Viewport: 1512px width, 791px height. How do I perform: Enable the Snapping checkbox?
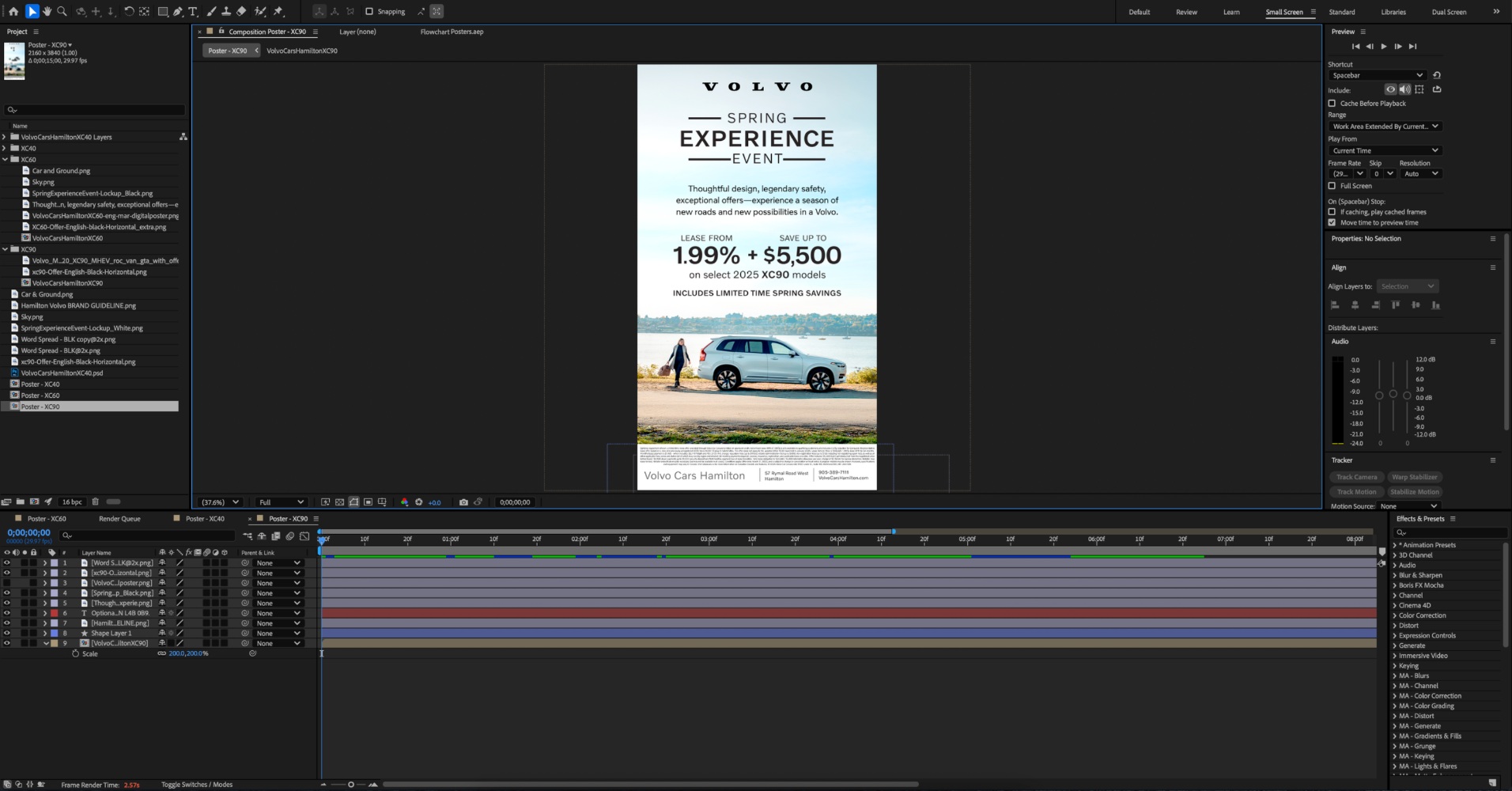(x=369, y=12)
